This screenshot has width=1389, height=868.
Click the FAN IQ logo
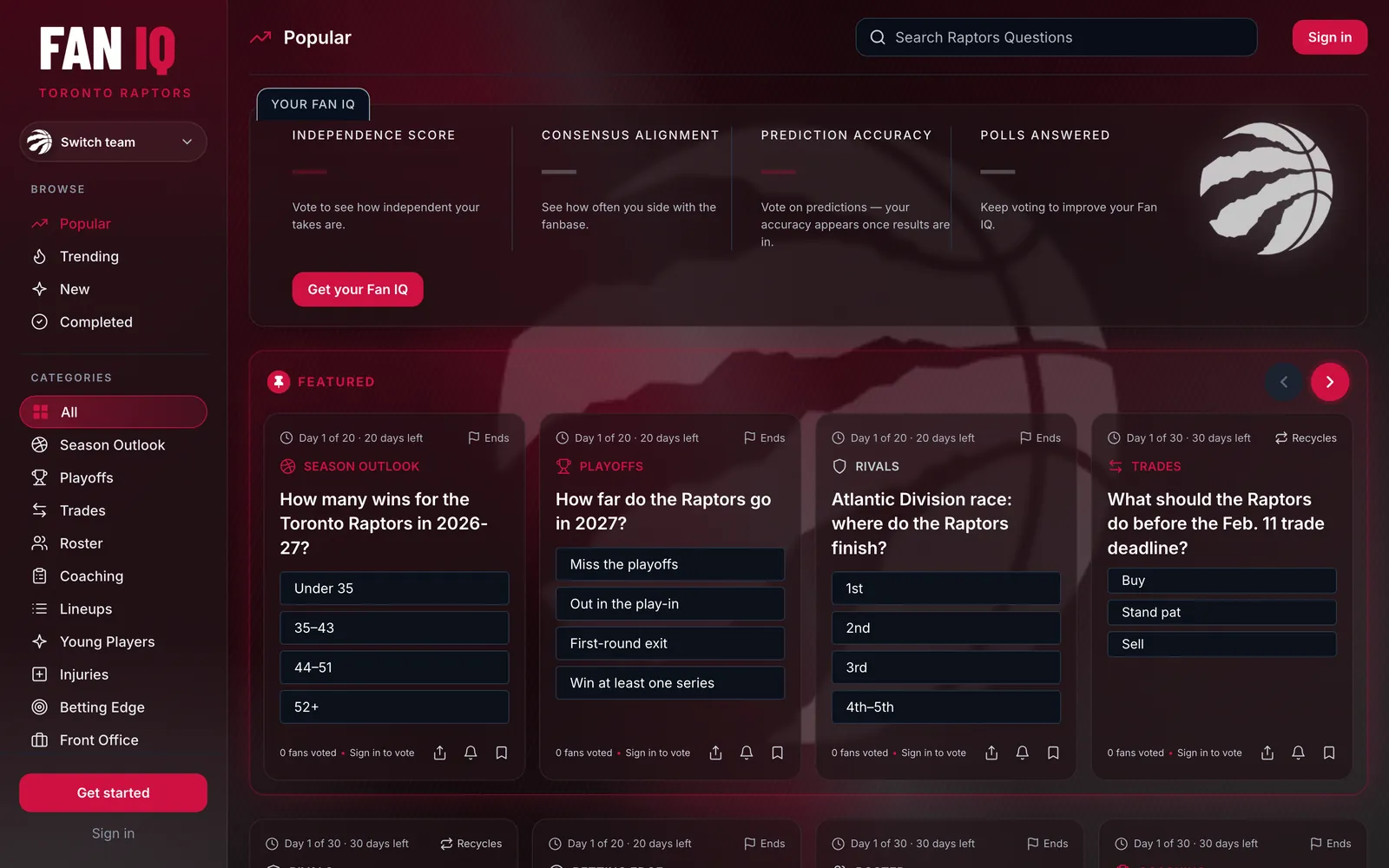[x=108, y=49]
